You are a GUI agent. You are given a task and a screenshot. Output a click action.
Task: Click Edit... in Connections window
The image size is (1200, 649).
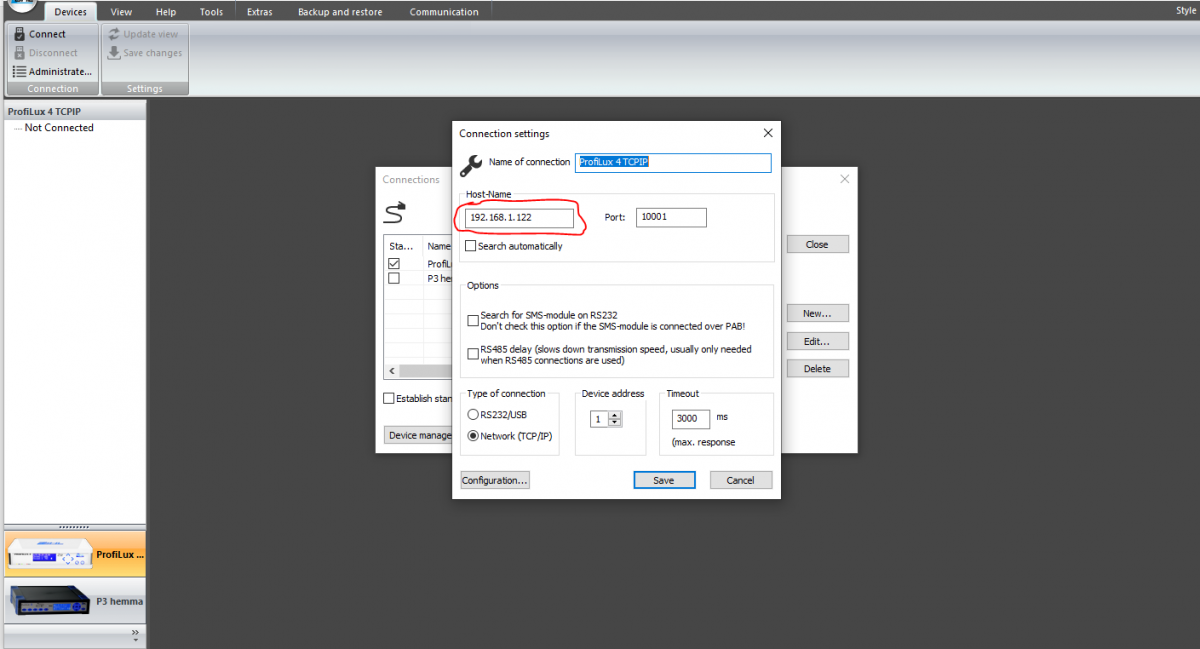coord(817,341)
